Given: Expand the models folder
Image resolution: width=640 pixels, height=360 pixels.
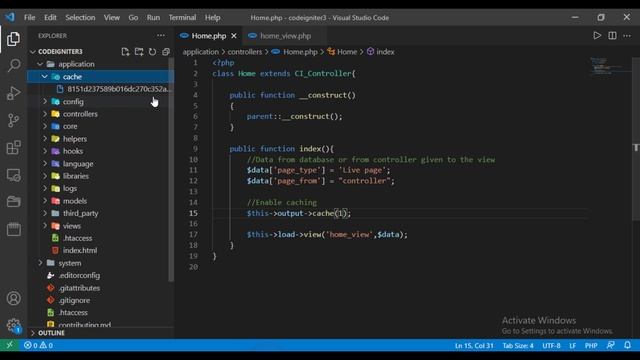Looking at the screenshot, I should tap(45, 201).
